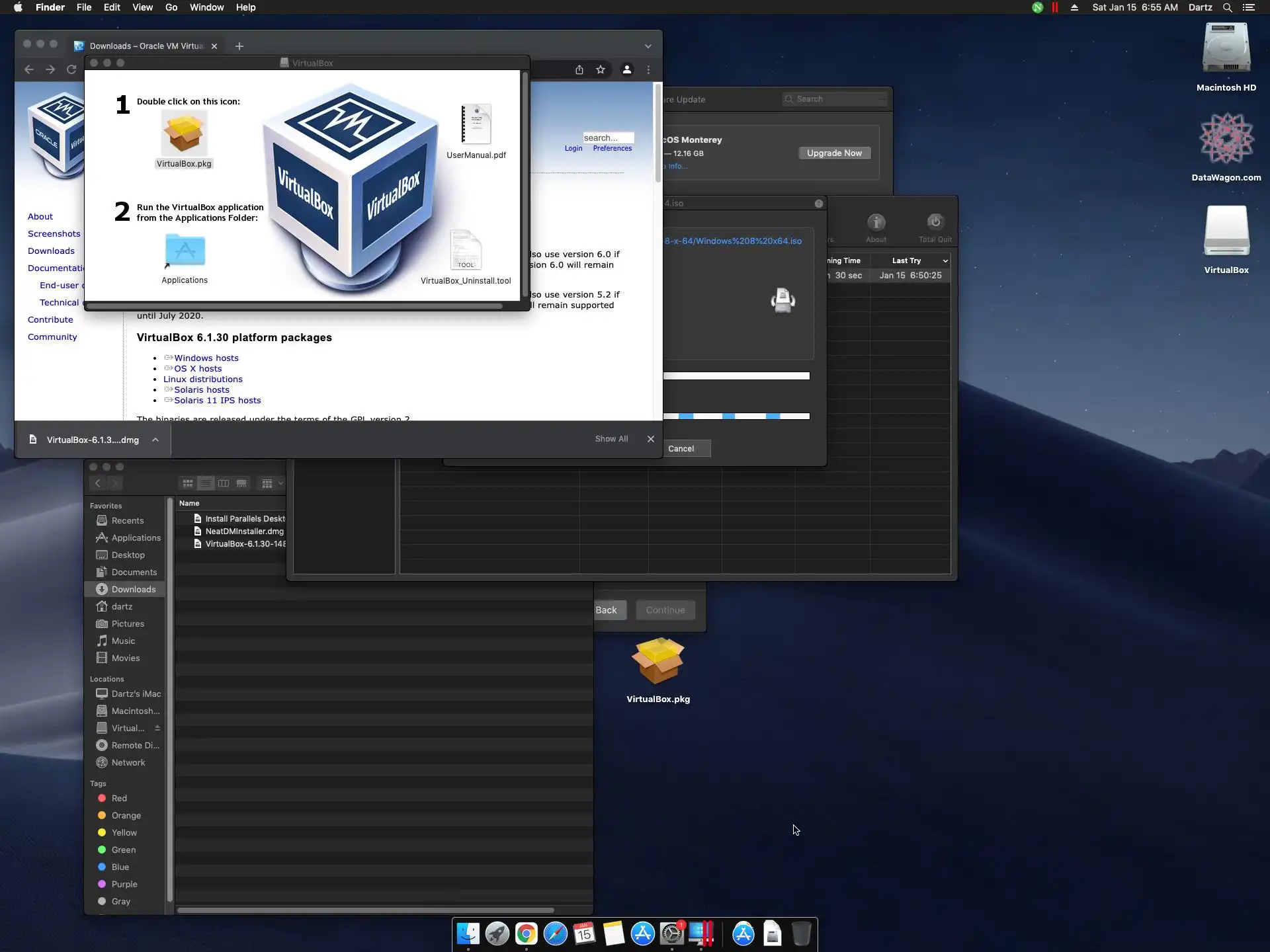Viewport: 1270px width, 952px height.
Task: Click the Chrome bookmark star icon
Action: (601, 69)
